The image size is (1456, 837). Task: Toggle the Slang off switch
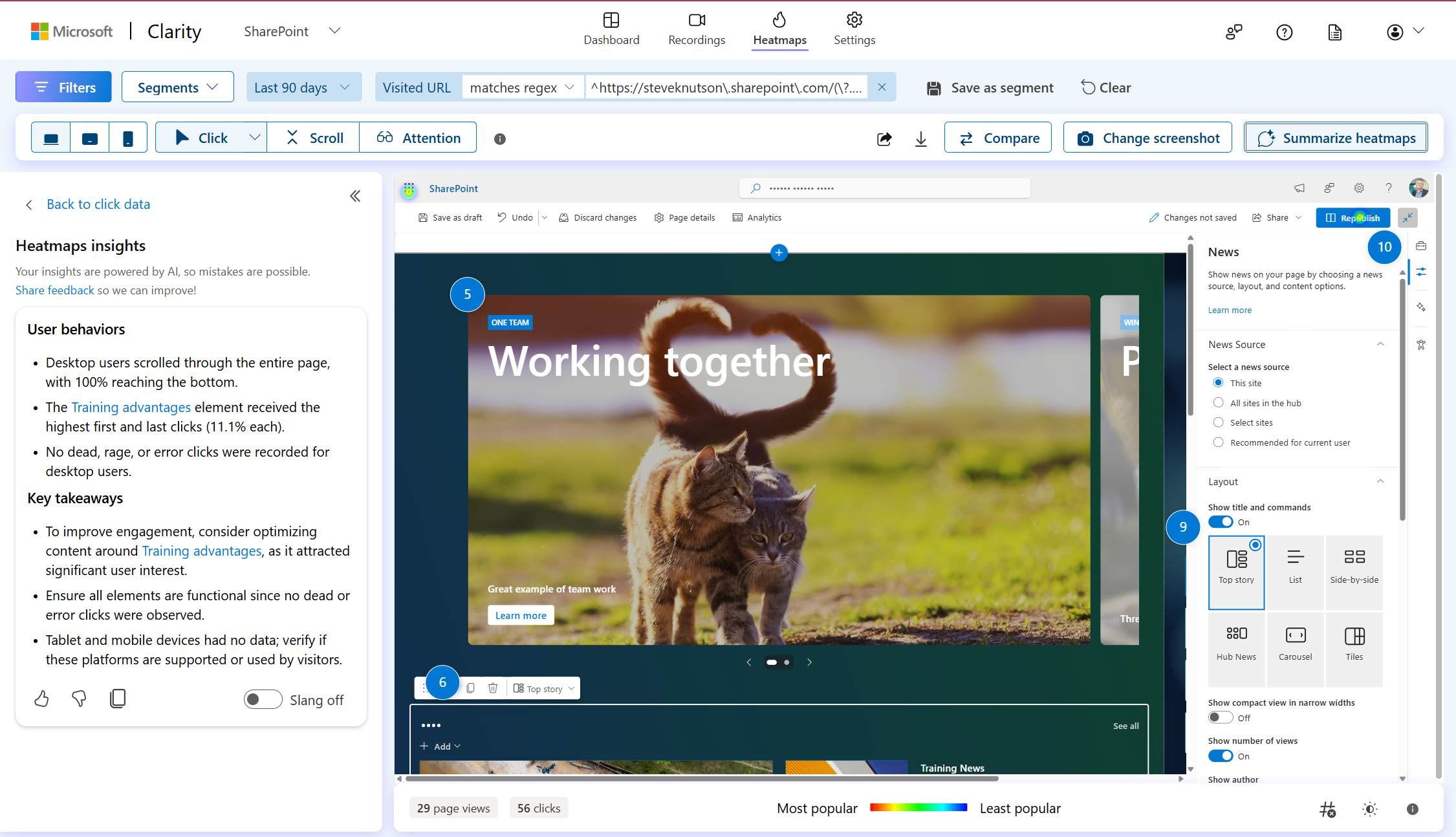click(263, 699)
